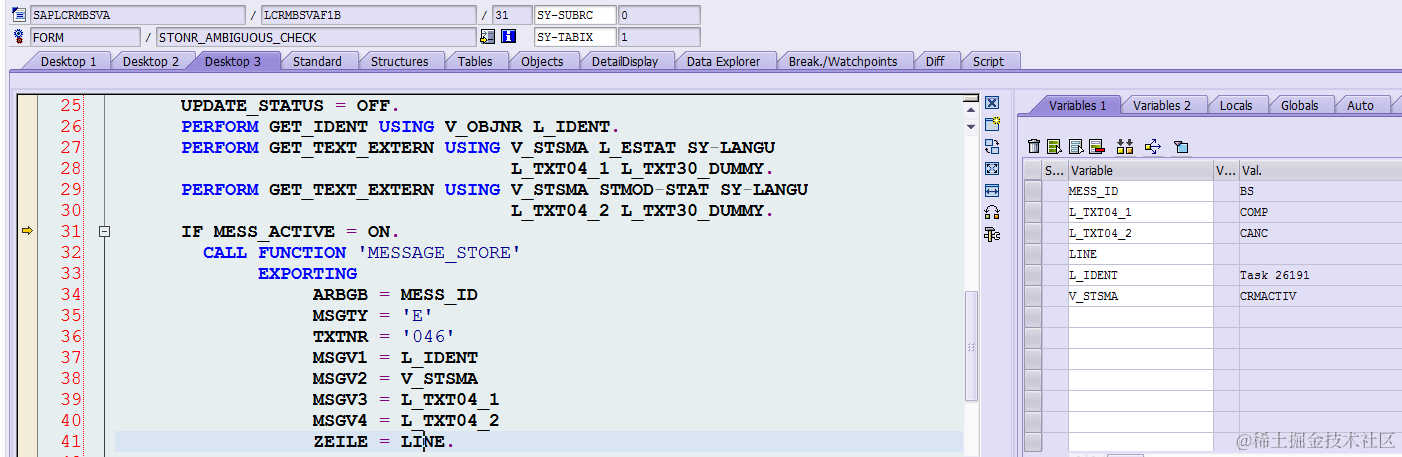Select the L_TXT04_1 variable cell
1402x457 pixels.
coord(1140,212)
